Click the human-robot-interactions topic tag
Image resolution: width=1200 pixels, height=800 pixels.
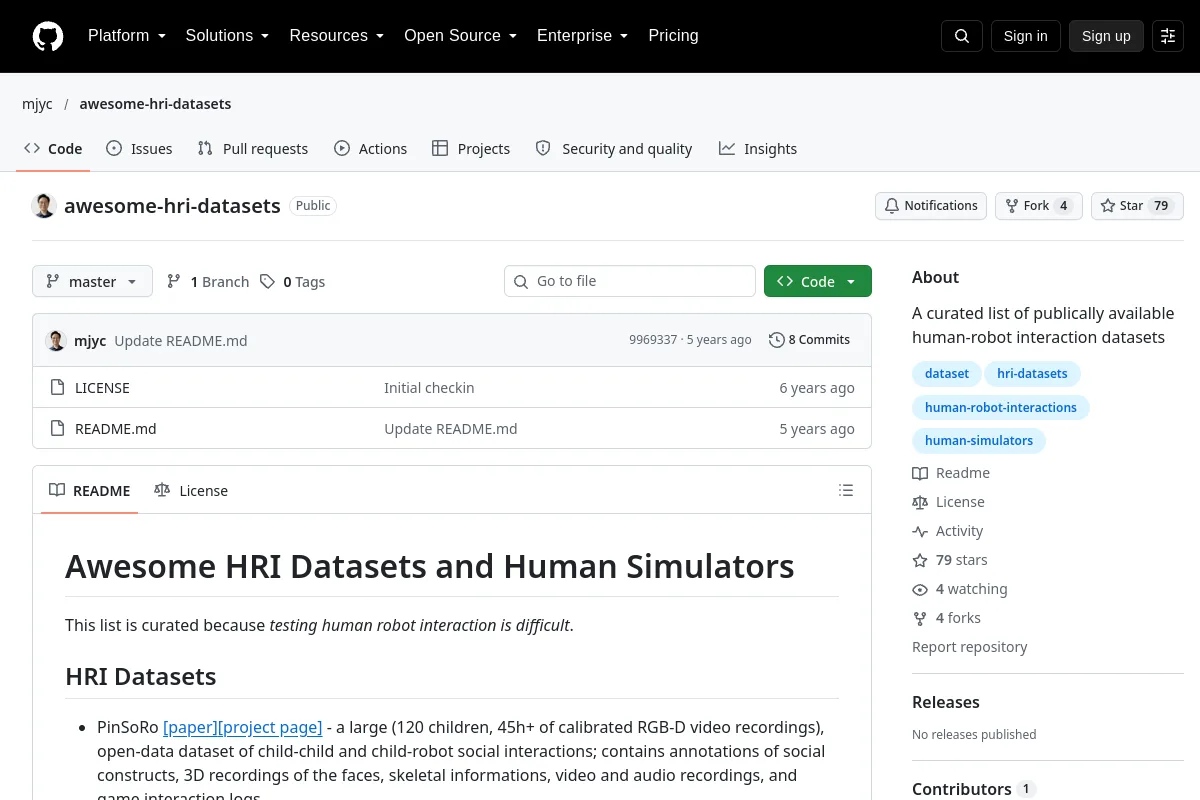pos(1001,408)
